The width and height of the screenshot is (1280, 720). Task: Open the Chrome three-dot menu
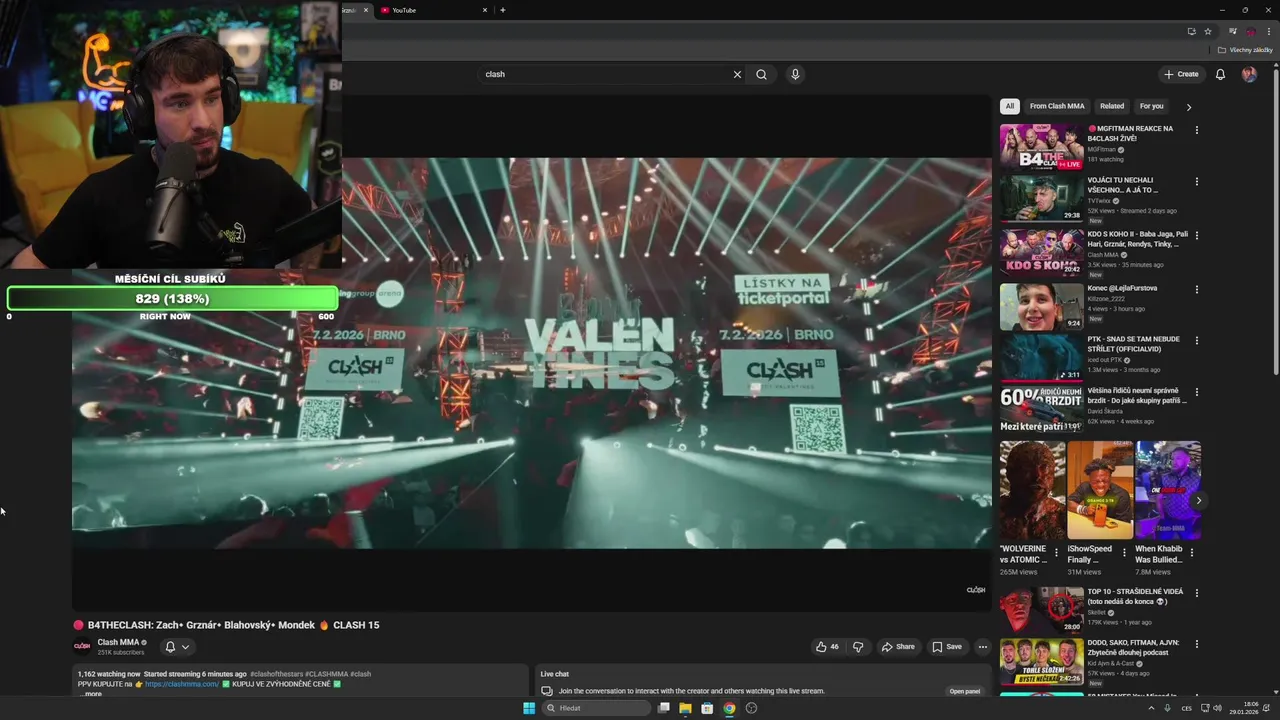pos(1268,31)
